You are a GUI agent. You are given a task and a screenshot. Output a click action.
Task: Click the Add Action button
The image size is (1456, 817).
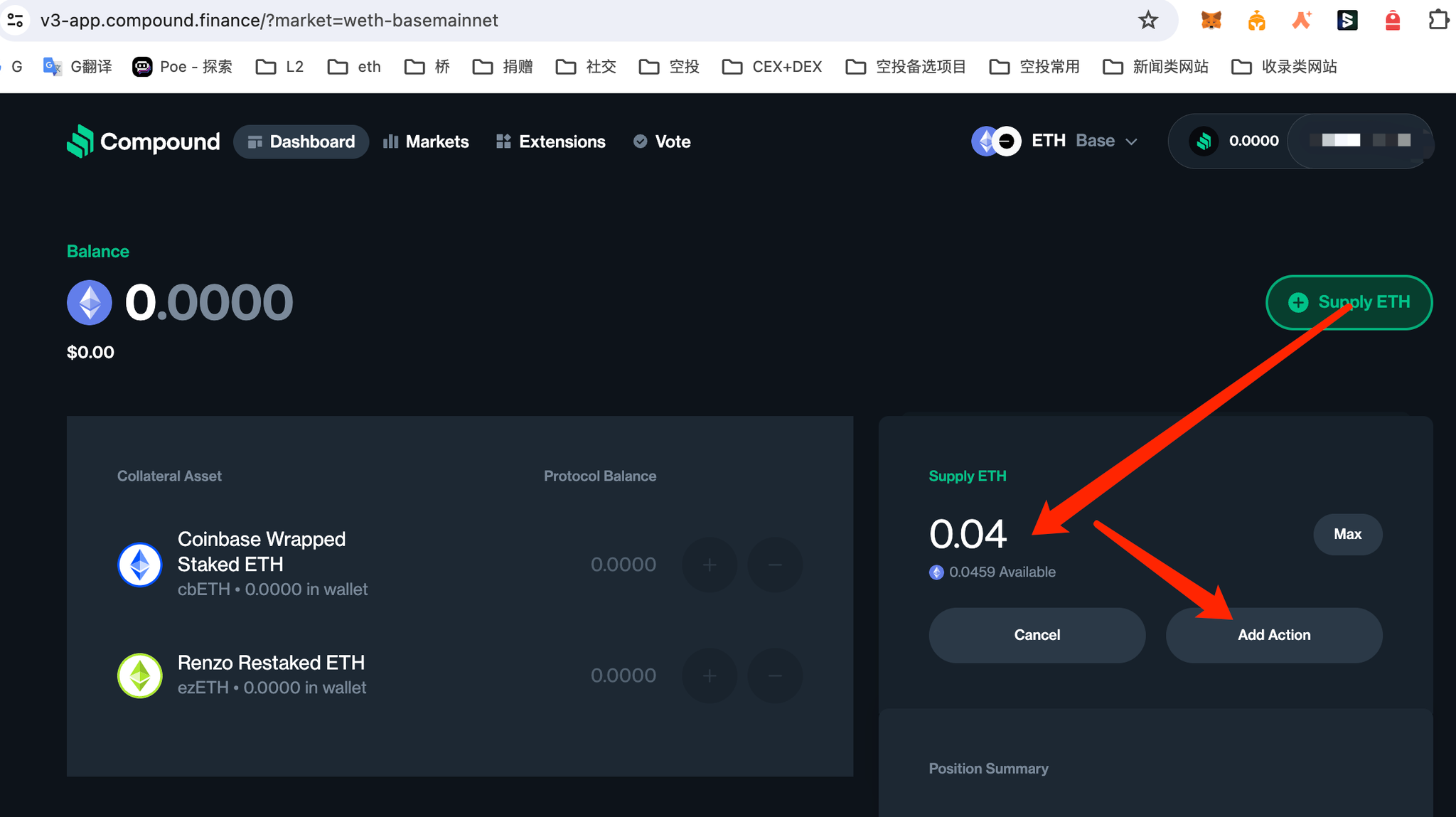[1273, 635]
